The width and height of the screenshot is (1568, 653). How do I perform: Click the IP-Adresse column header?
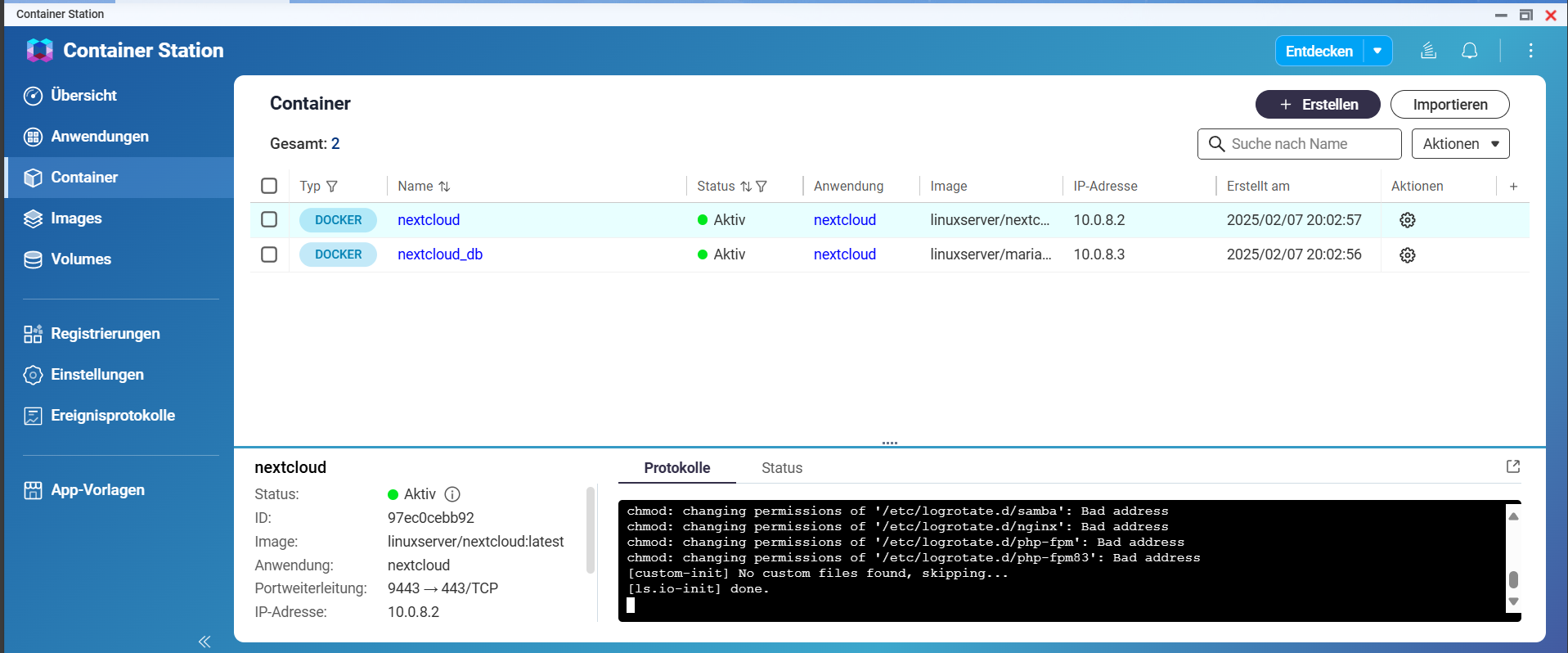click(x=1105, y=187)
